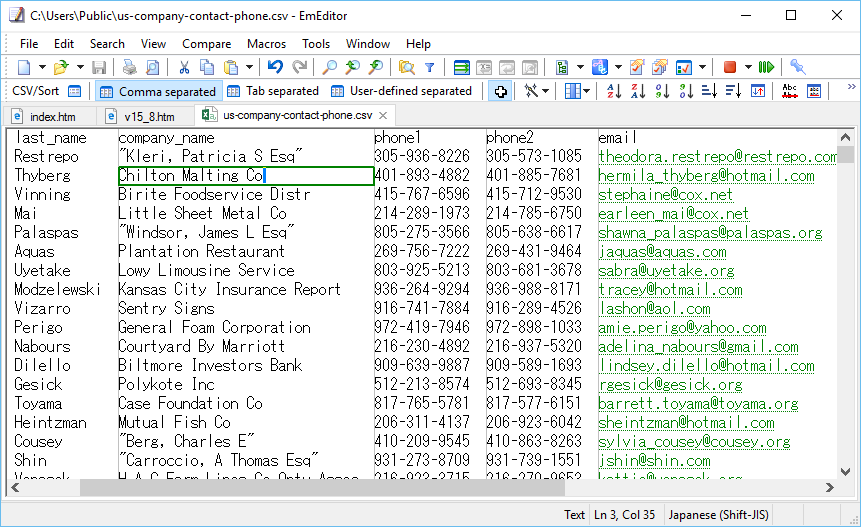Click the Save disk icon
Screen dimensions: 861x527
pos(99,68)
